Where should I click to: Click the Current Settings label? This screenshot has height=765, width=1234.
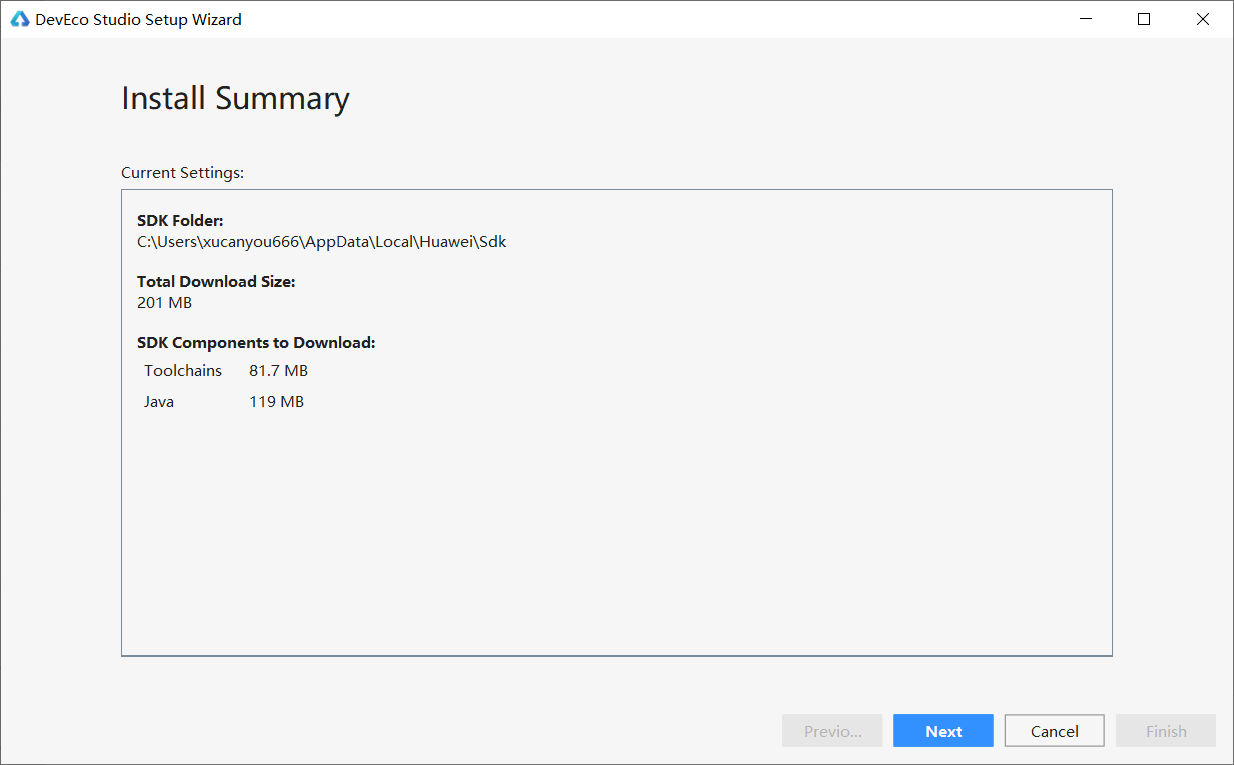182,173
